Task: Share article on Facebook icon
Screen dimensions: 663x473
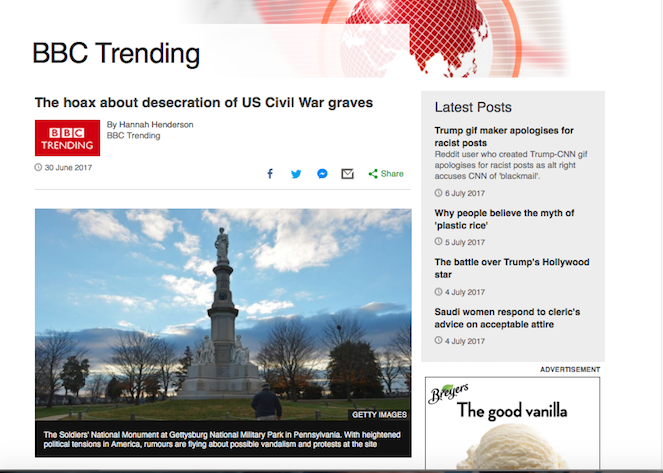Action: pyautogui.click(x=270, y=174)
